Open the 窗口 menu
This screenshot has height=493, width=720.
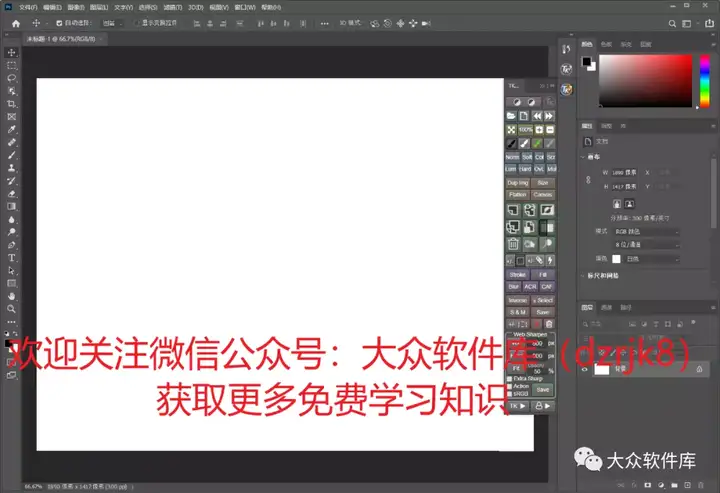tap(245, 7)
